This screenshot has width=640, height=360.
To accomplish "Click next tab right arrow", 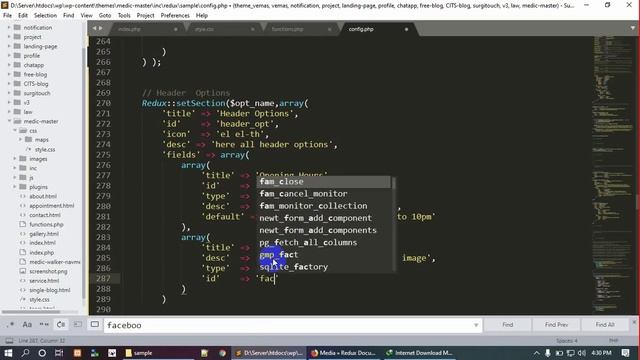I will pyautogui.click(x=100, y=29).
